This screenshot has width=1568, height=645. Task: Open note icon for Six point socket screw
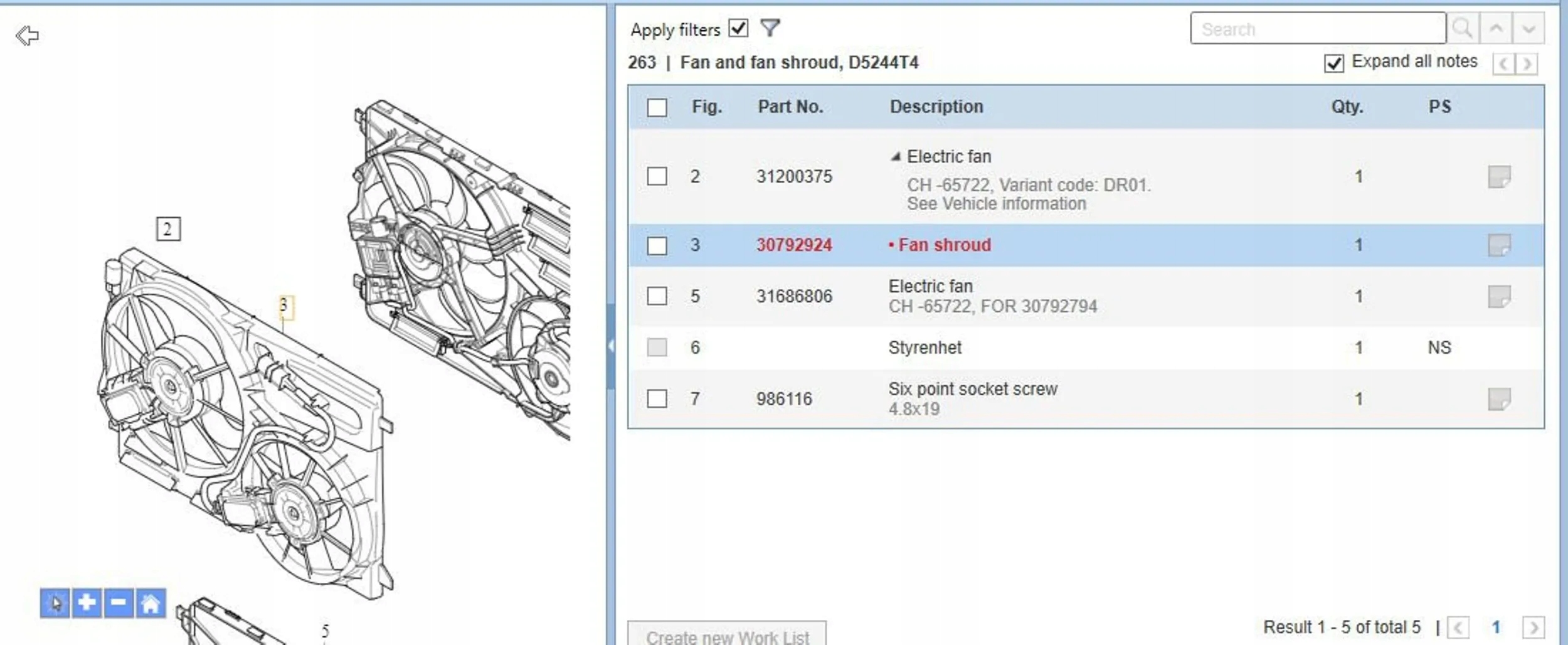click(1499, 399)
